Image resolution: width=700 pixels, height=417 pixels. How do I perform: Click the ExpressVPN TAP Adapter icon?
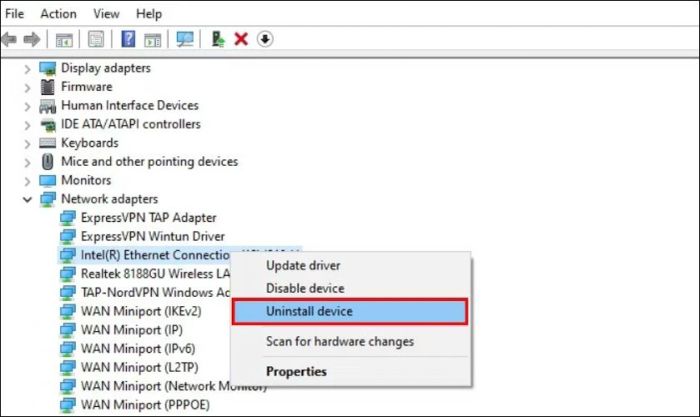coord(67,218)
